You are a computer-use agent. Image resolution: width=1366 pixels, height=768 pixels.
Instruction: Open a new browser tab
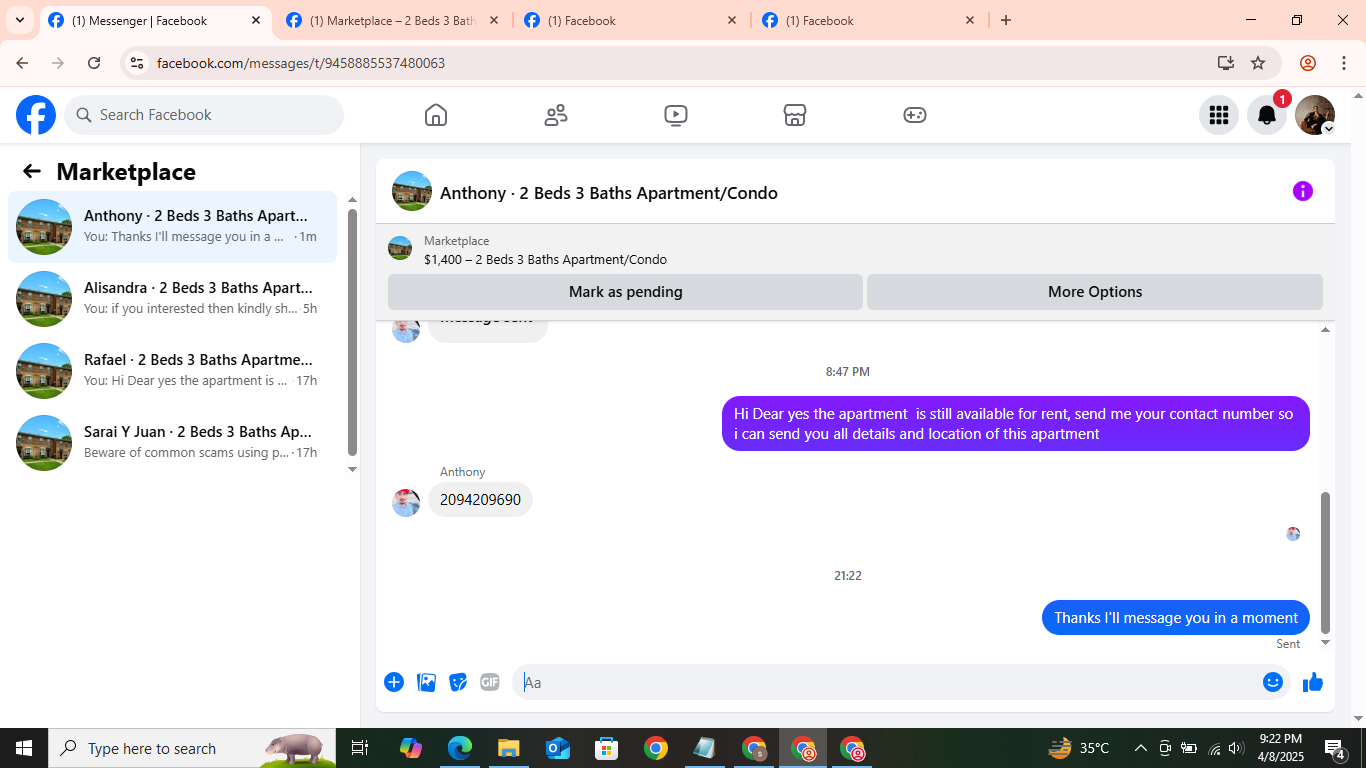coord(1006,20)
